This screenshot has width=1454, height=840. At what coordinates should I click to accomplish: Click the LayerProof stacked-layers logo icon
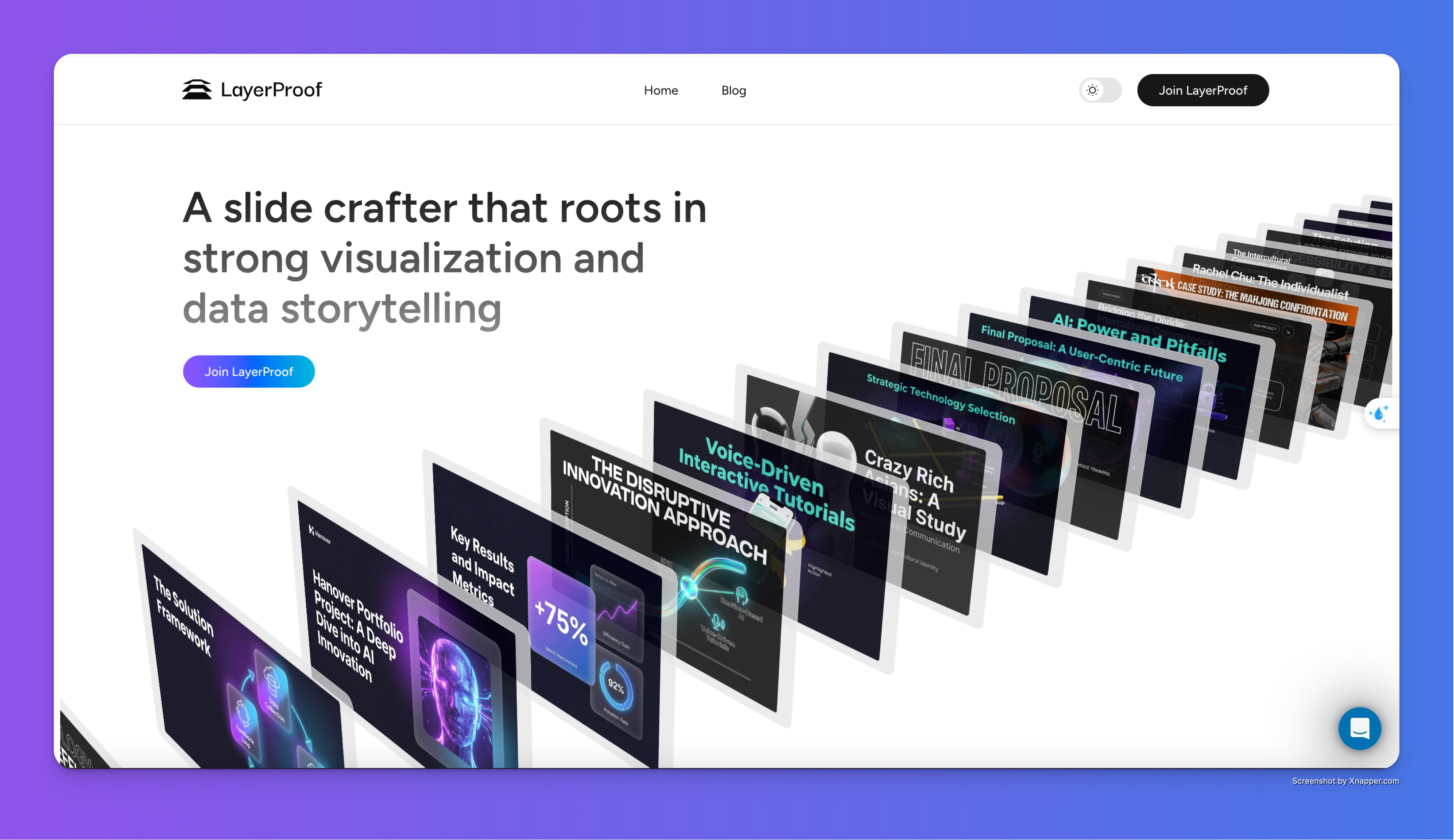click(196, 90)
